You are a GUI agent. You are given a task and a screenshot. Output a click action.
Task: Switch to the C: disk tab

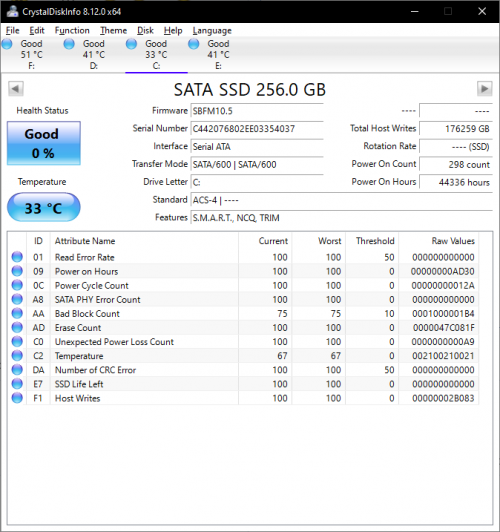tap(156, 55)
